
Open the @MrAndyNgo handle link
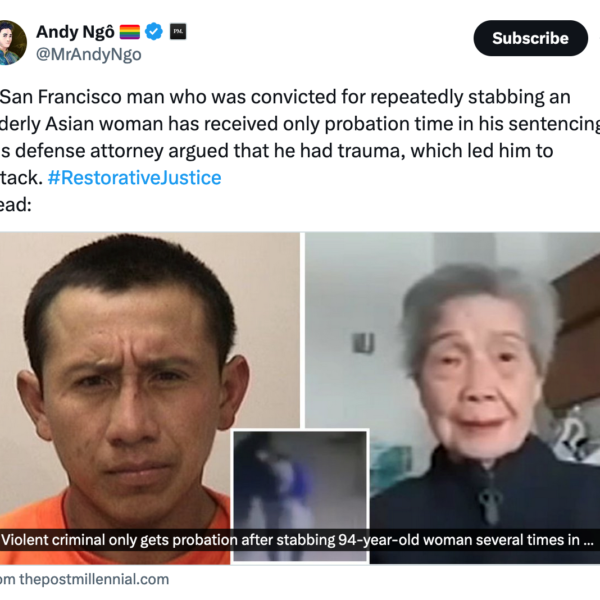pyautogui.click(x=89, y=55)
